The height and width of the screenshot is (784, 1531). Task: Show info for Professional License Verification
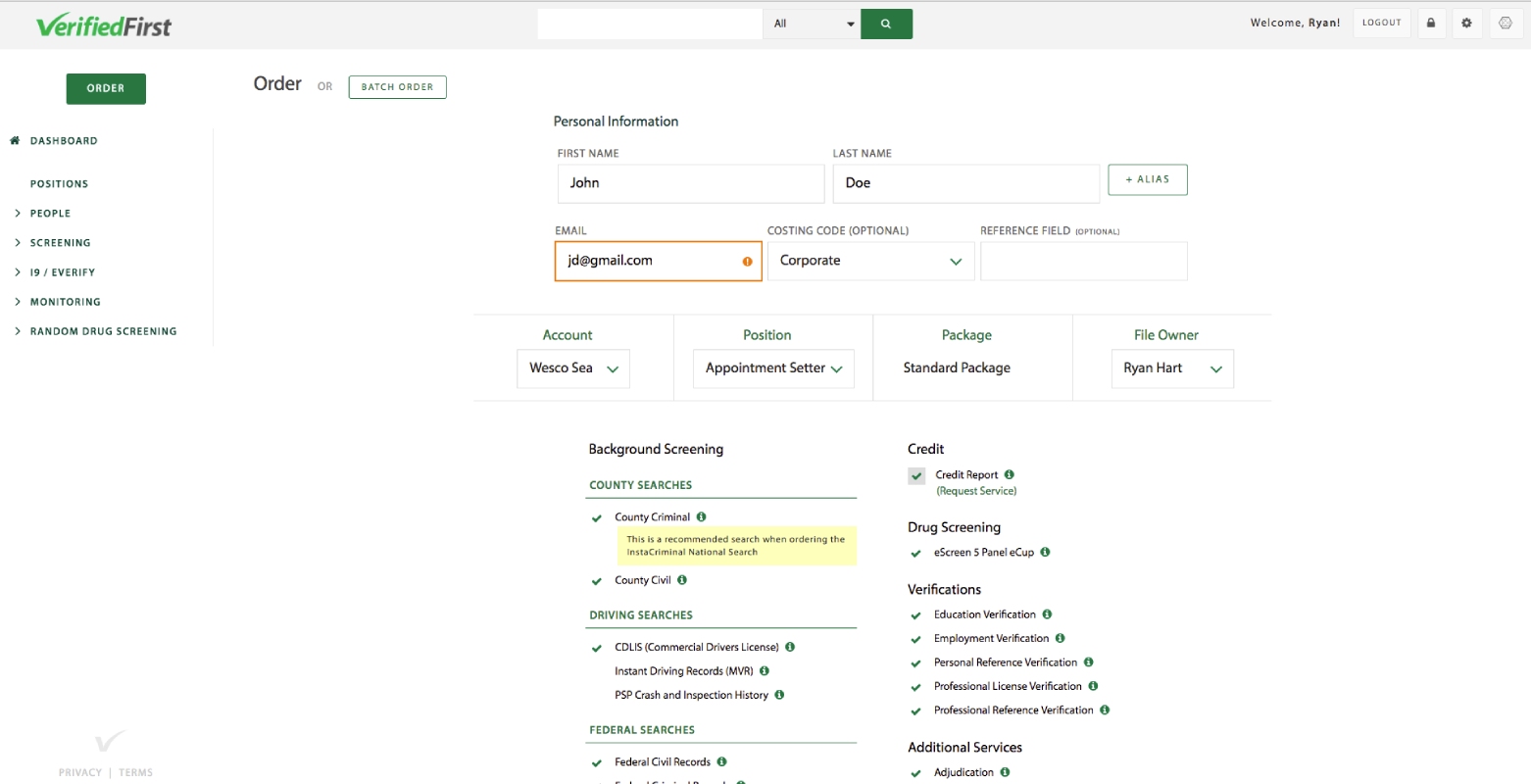[x=1093, y=686]
